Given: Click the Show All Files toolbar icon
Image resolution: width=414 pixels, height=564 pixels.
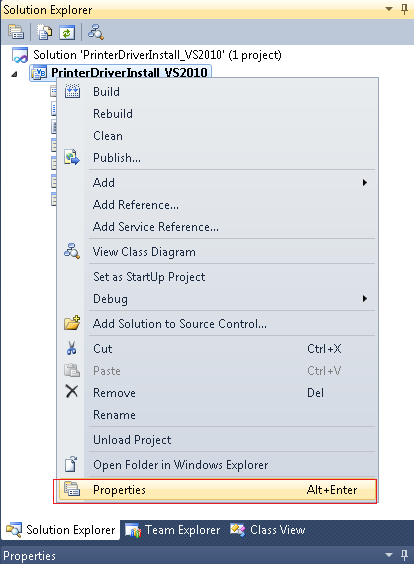Looking at the screenshot, I should [45, 32].
